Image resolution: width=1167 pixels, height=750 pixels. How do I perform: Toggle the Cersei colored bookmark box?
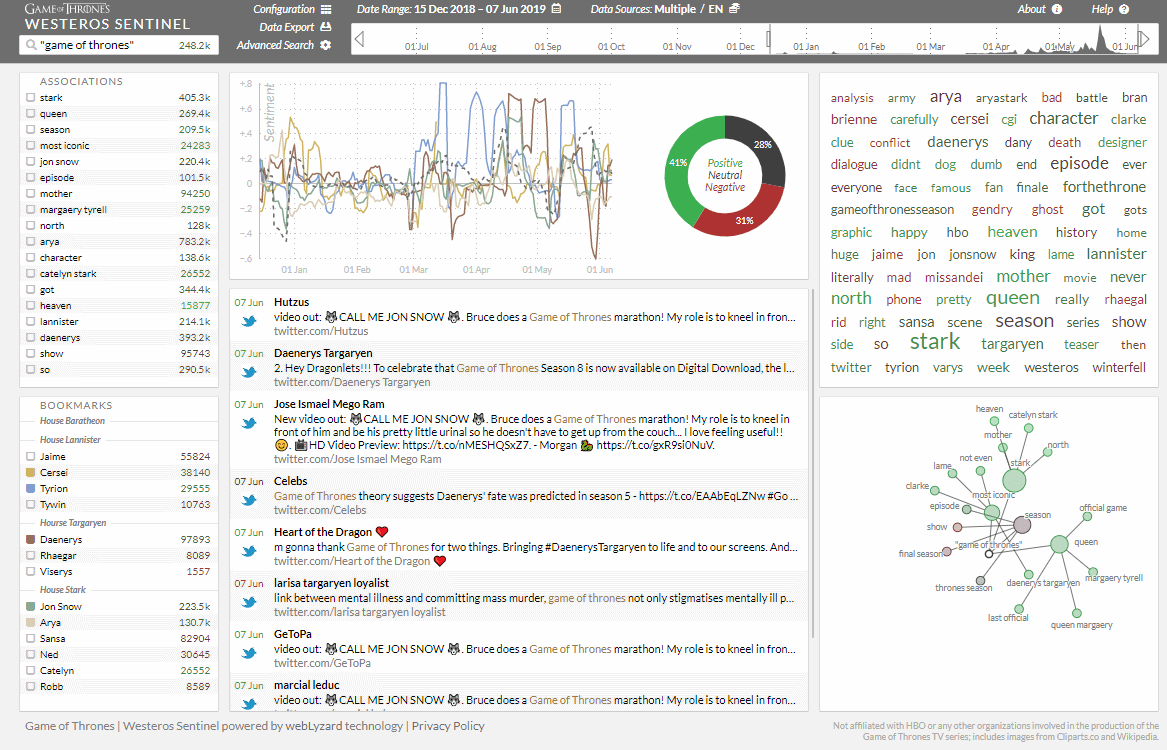pyautogui.click(x=31, y=472)
